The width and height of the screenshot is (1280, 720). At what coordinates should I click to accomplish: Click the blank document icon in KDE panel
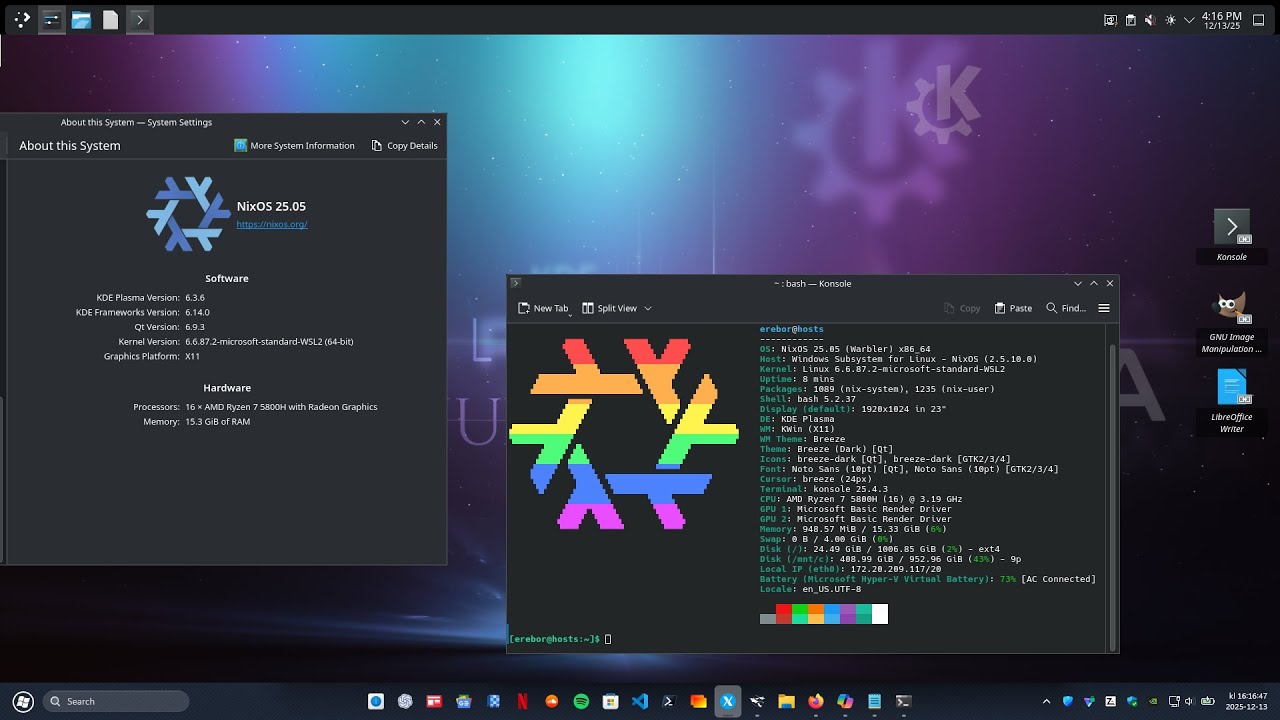110,19
